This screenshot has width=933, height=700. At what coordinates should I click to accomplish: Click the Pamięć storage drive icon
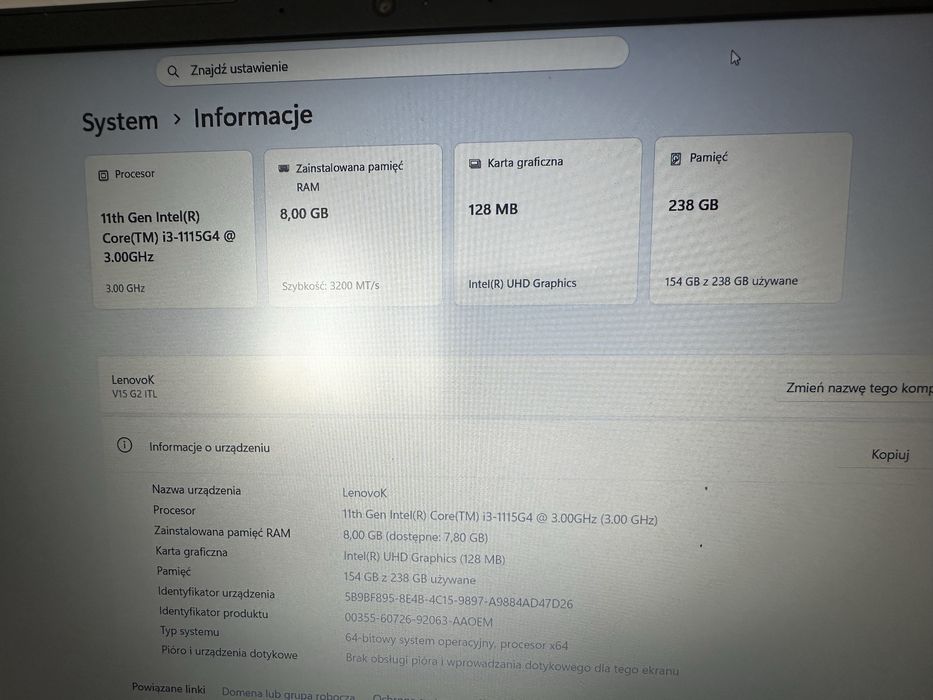pos(676,159)
